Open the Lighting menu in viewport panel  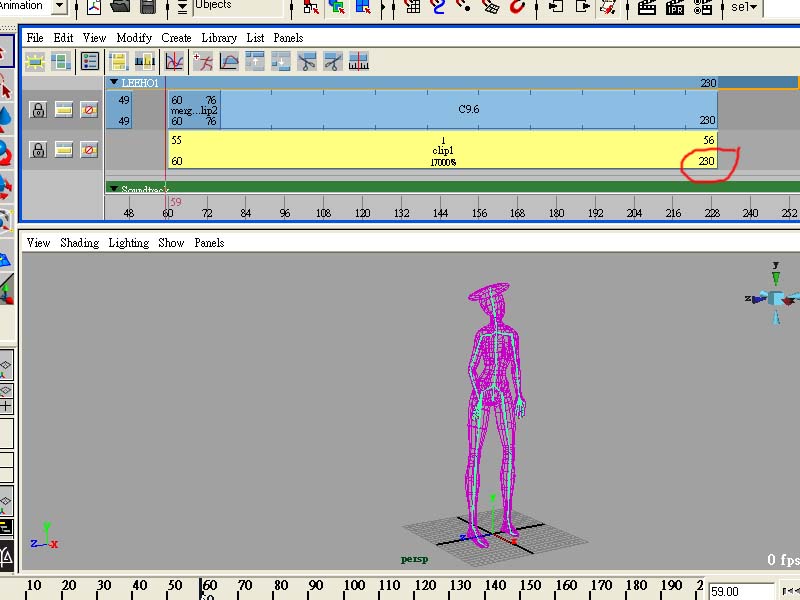[129, 243]
